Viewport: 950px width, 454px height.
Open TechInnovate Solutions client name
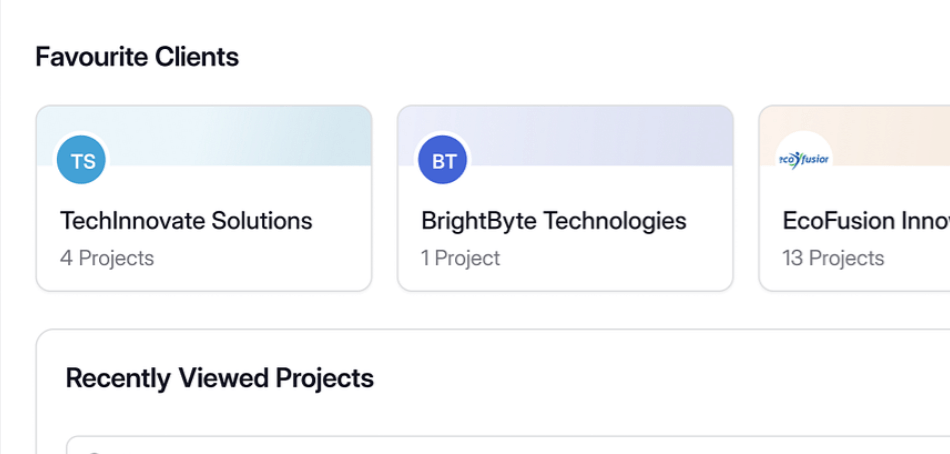(x=186, y=220)
